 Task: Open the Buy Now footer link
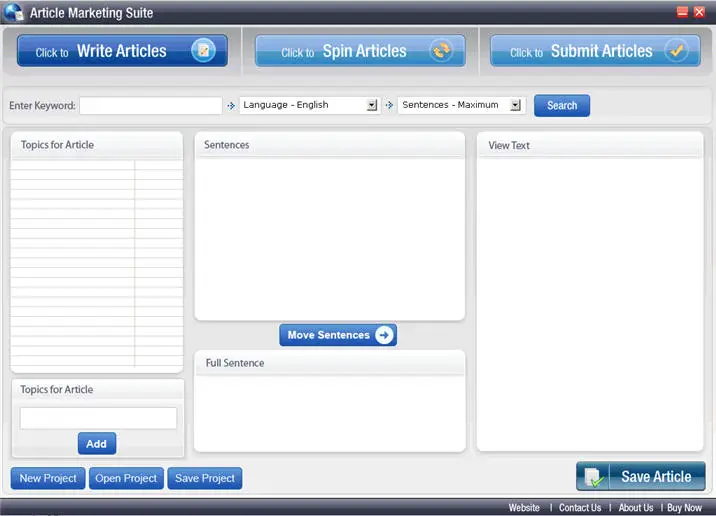(684, 507)
